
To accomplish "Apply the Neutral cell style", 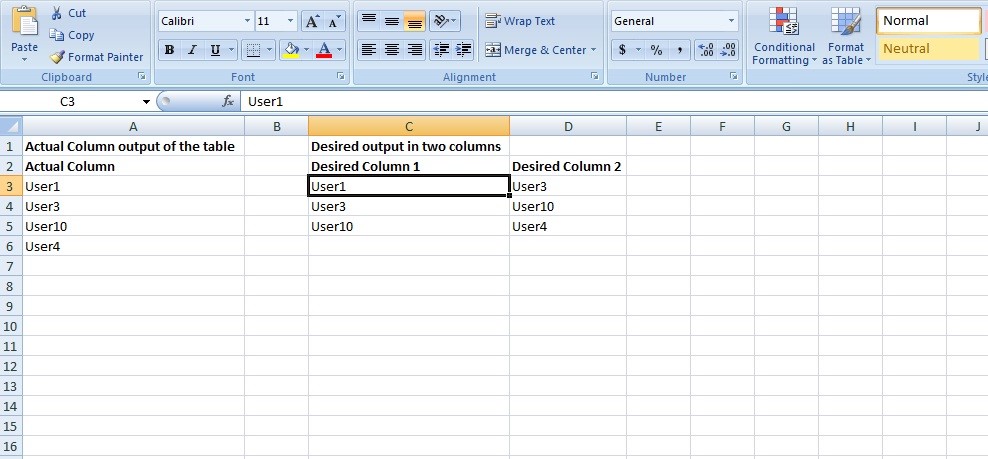I will (x=928, y=48).
